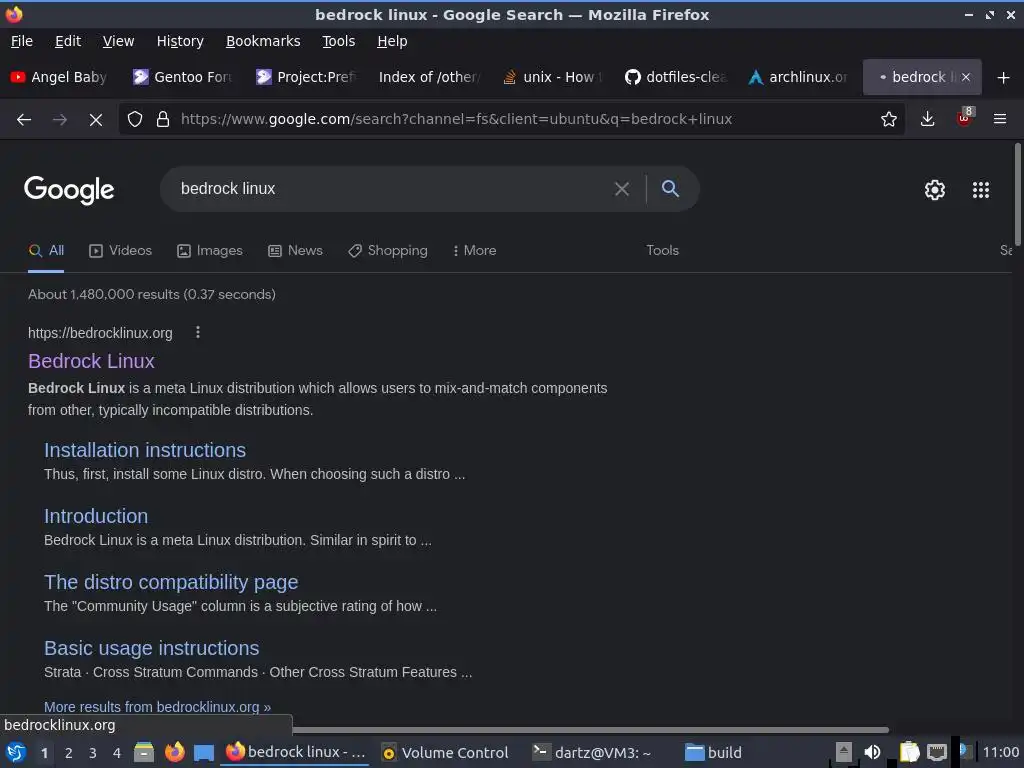Open the Help menu
The image size is (1024, 768).
392,41
